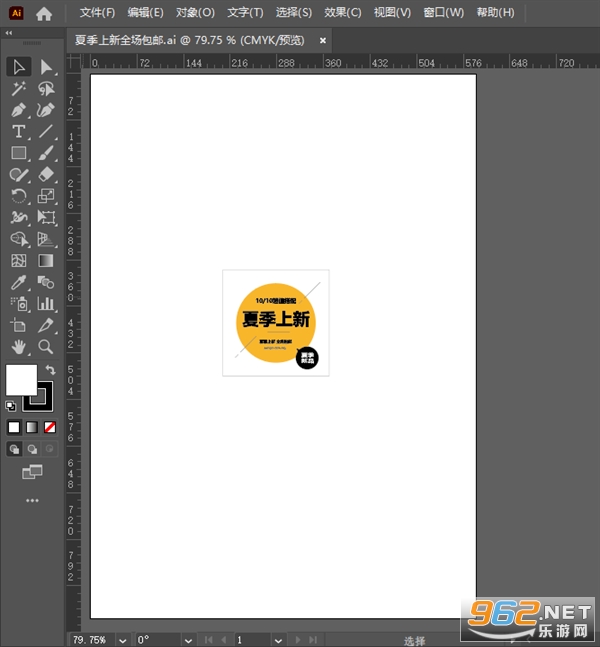600x647 pixels.
Task: Click the artboard number field
Action: pyautogui.click(x=253, y=640)
